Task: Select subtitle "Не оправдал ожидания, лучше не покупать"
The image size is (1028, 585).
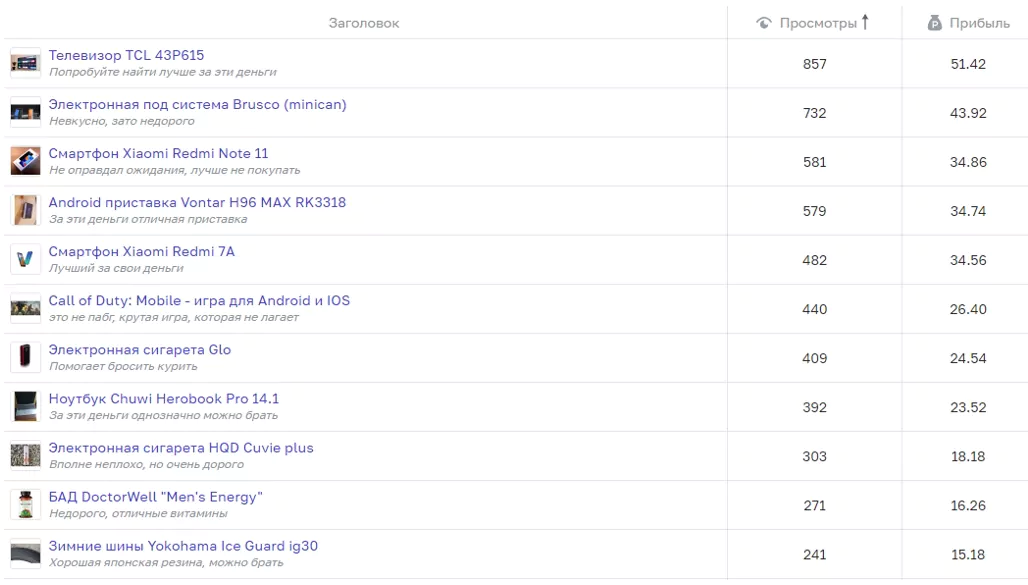Action: pyautogui.click(x=174, y=171)
